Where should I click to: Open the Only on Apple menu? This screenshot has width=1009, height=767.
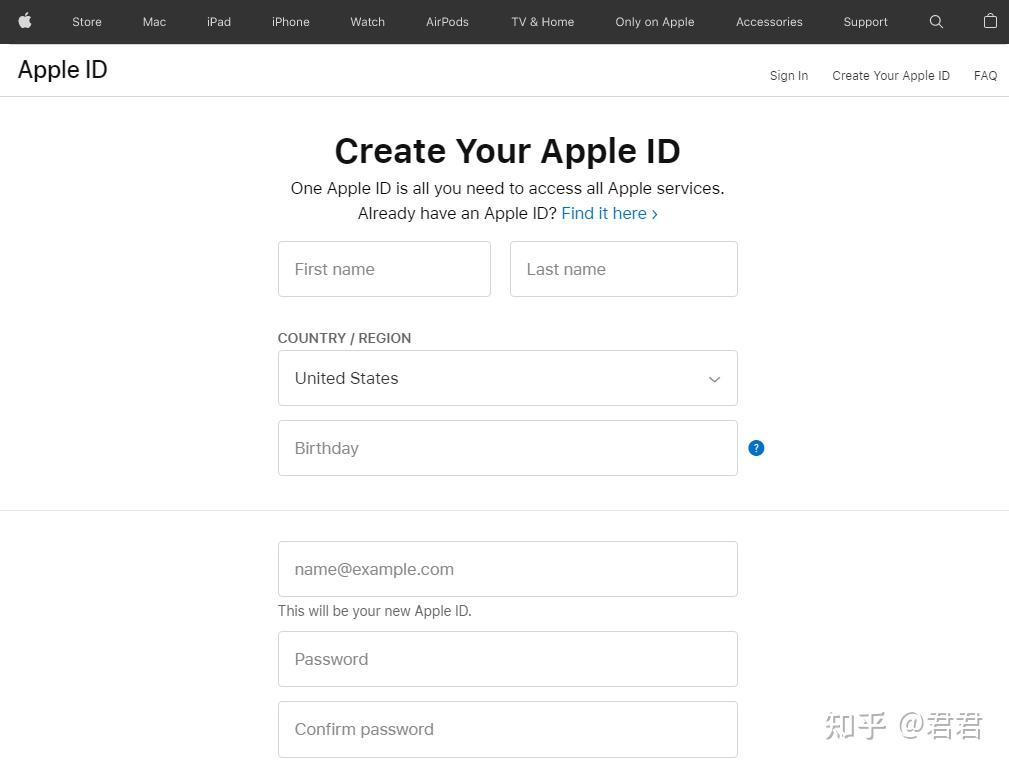click(654, 21)
